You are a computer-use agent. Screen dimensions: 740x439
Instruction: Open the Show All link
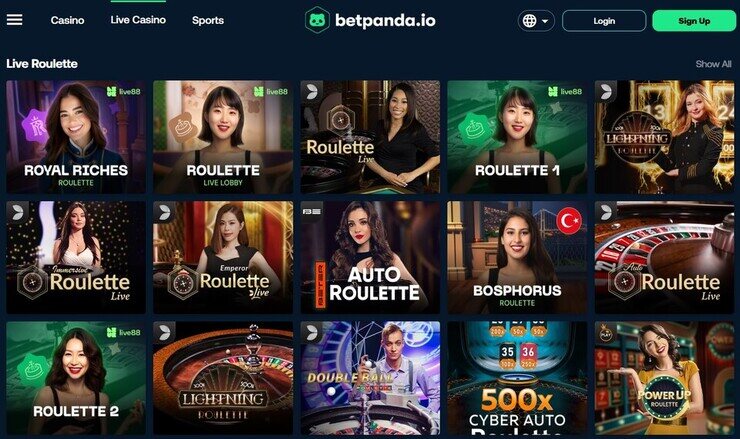[x=713, y=64]
